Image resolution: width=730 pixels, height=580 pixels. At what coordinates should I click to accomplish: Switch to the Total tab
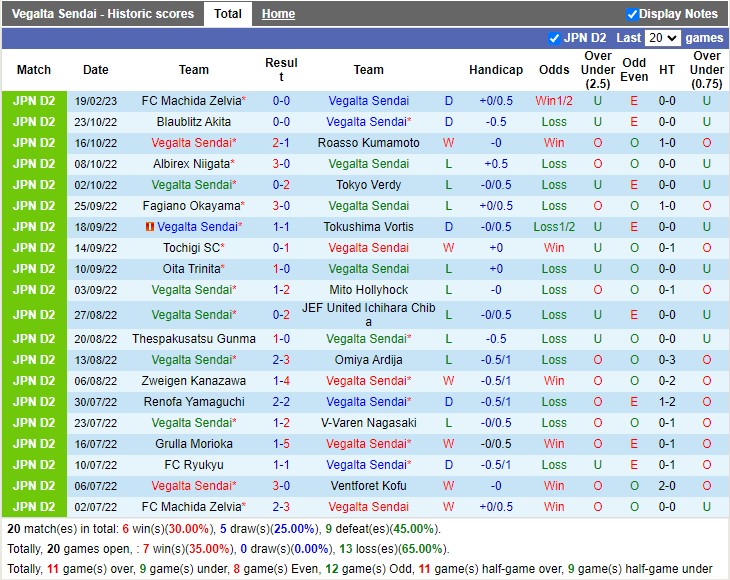tap(228, 13)
